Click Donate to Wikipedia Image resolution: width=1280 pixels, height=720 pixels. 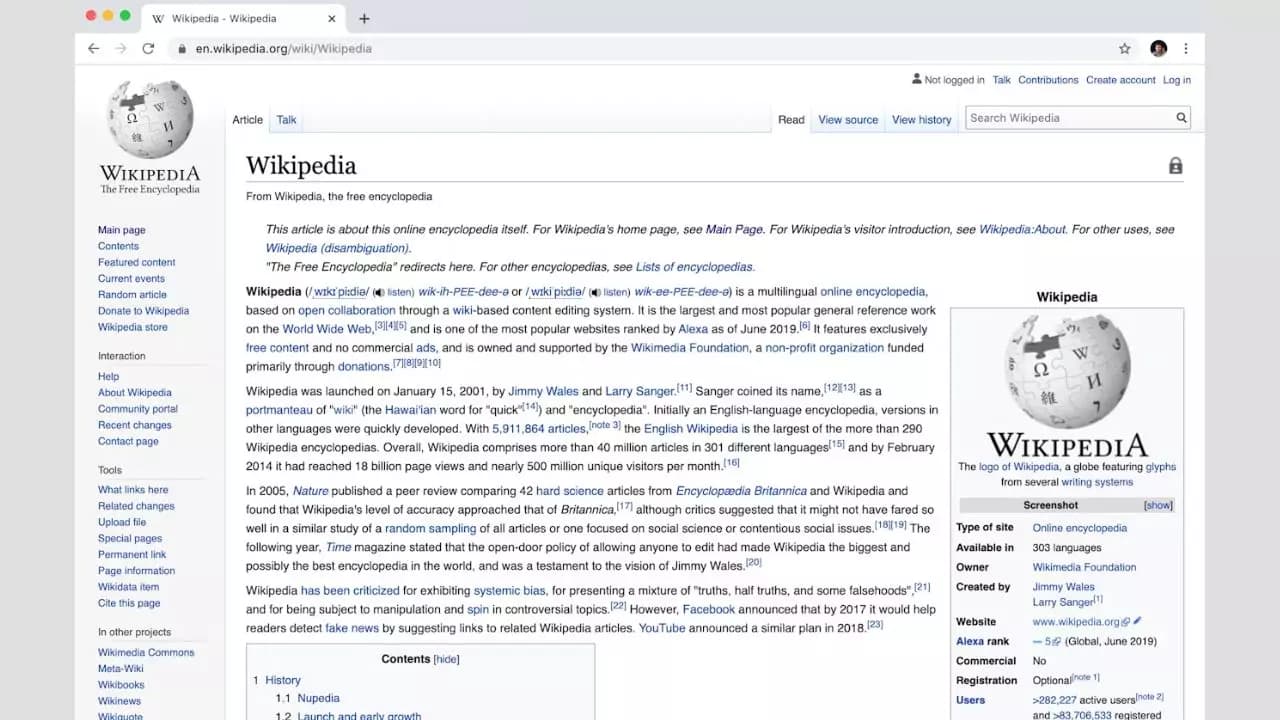click(143, 311)
